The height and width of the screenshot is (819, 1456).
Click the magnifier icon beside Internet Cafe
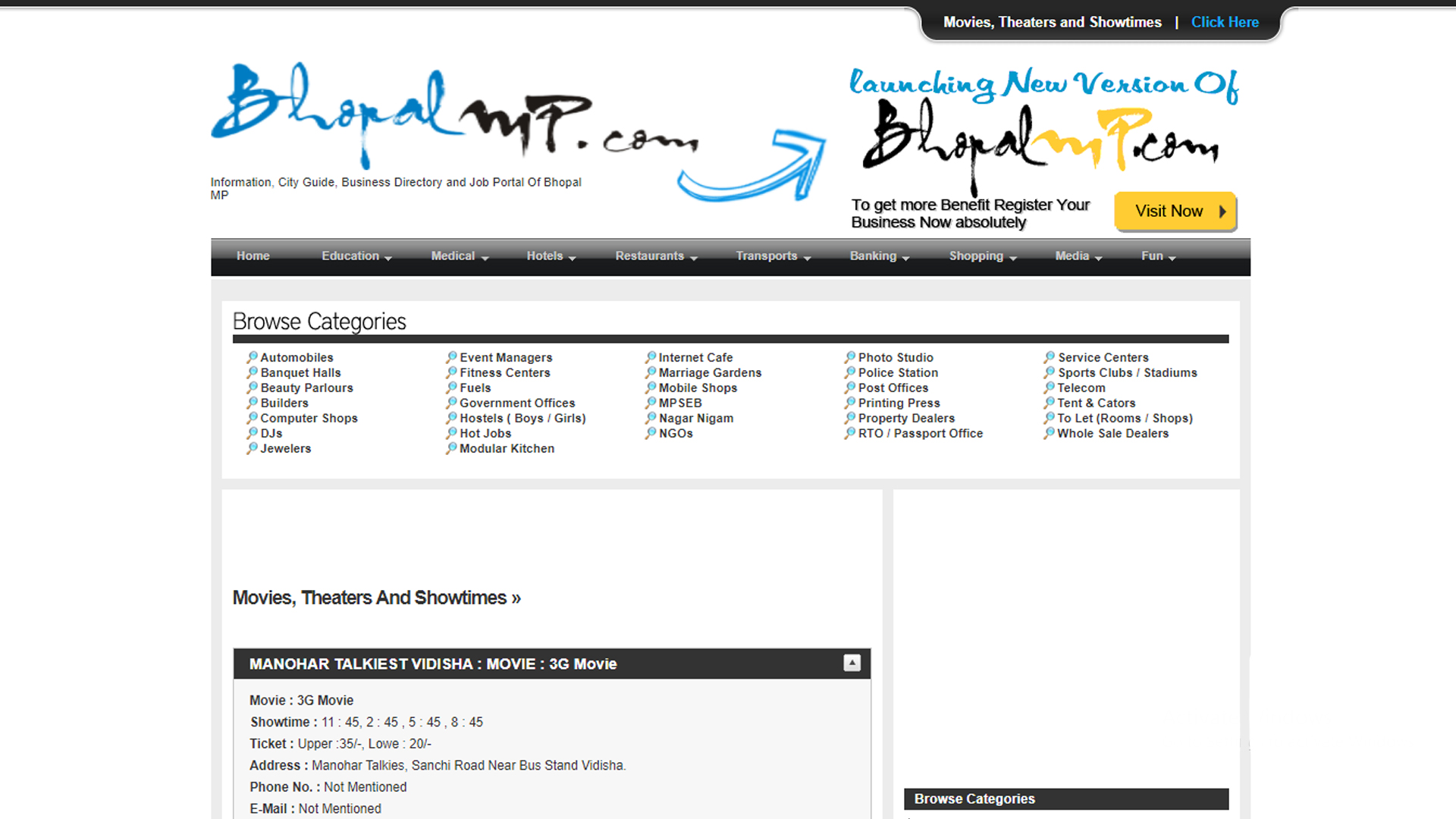pos(651,357)
